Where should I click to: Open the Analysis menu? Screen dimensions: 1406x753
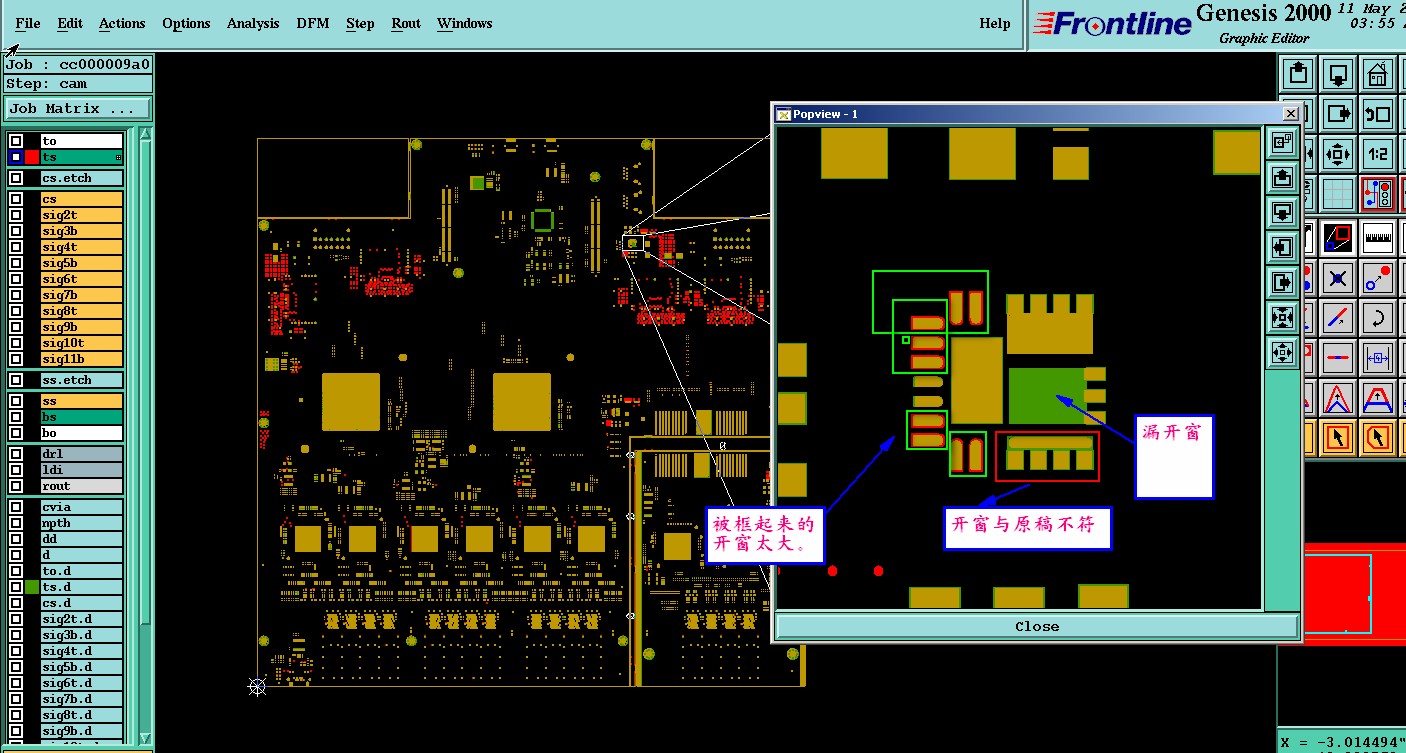252,23
